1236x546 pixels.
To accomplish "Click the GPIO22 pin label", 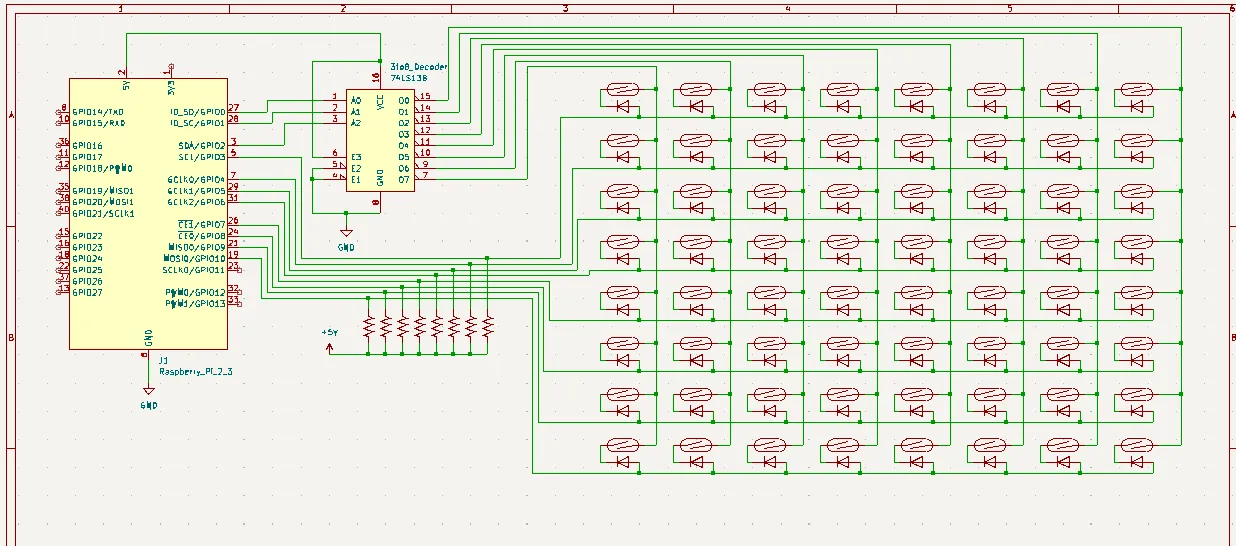I will tap(87, 236).
